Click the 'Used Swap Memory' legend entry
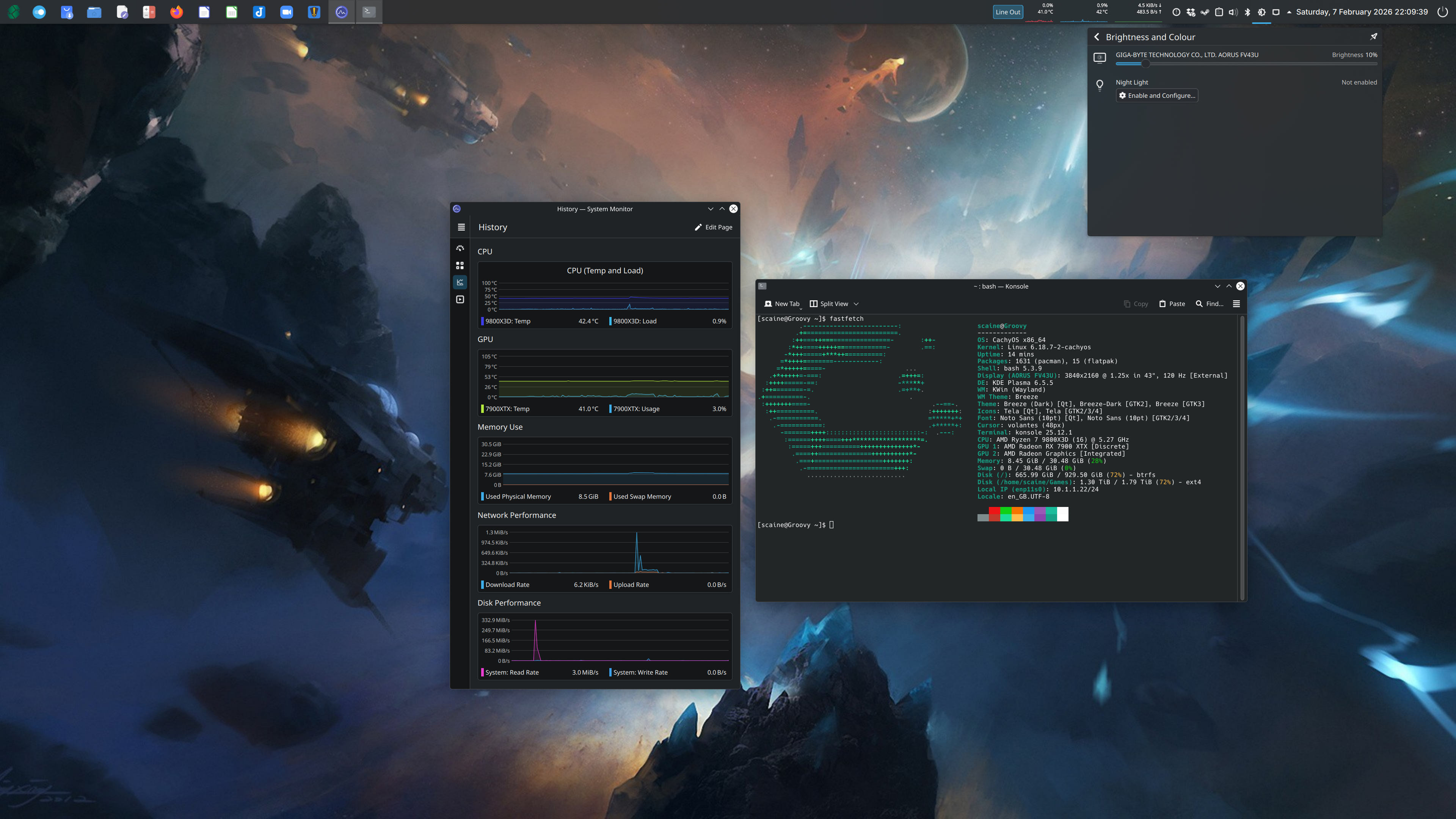Viewport: 1456px width, 819px height. [x=668, y=496]
